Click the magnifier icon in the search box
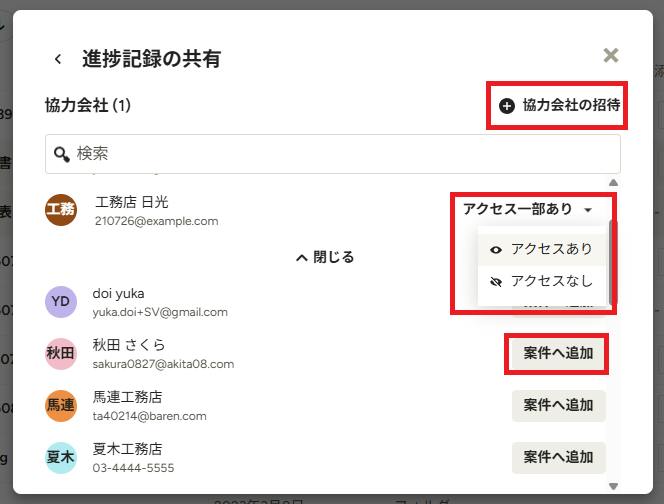This screenshot has height=504, width=664. click(62, 154)
